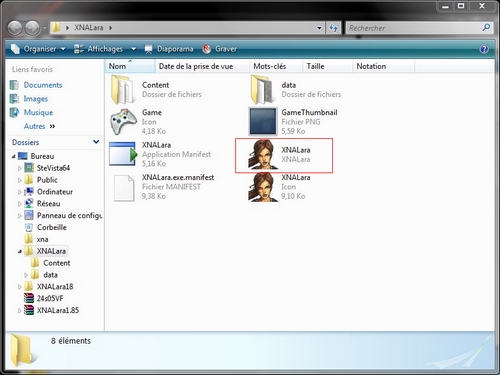Sort by the Nom column header
This screenshot has width=500, height=375.
click(x=130, y=66)
